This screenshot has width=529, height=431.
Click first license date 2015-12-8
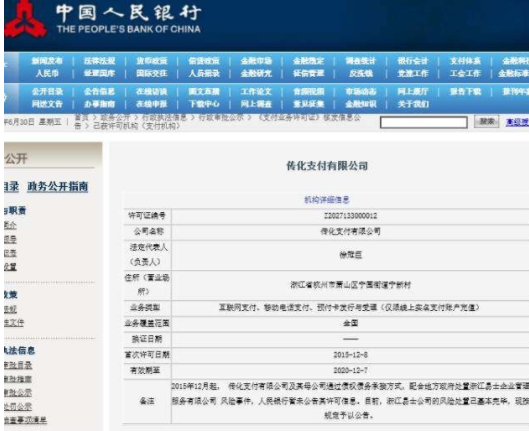click(351, 355)
